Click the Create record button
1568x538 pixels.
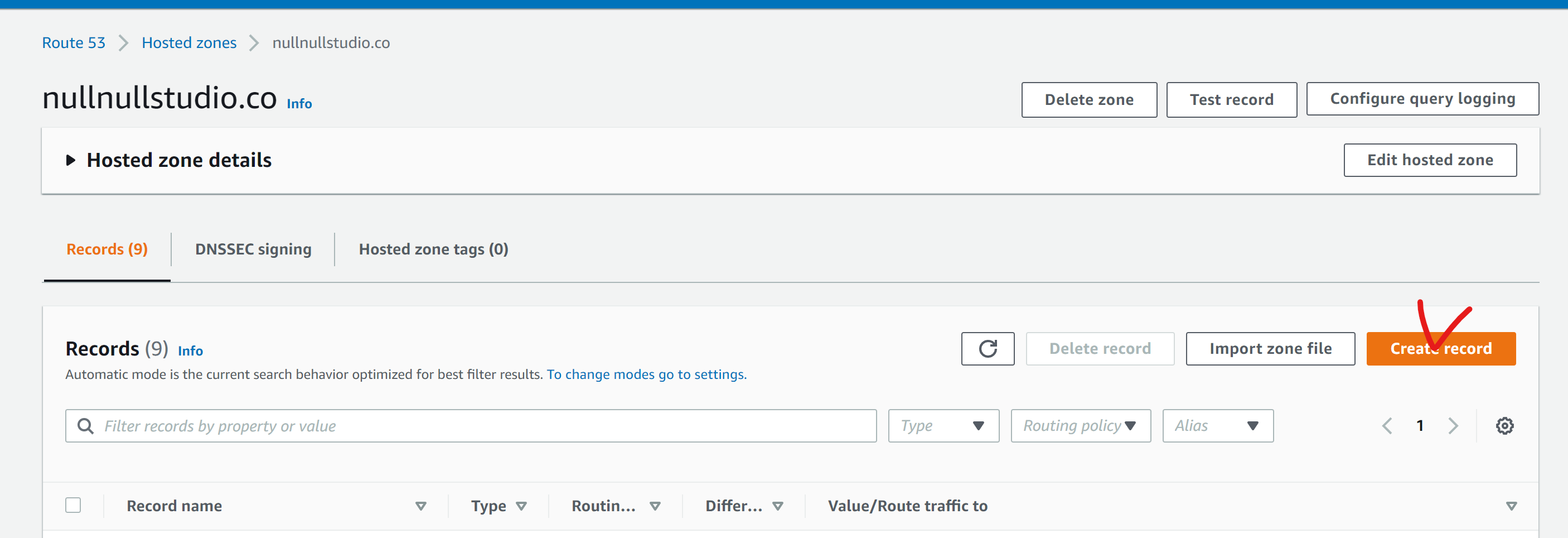pos(1441,348)
